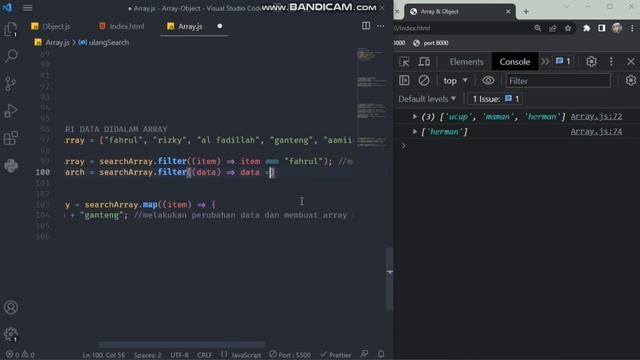
Task: Open a new Chrome tab
Action: (x=526, y=11)
